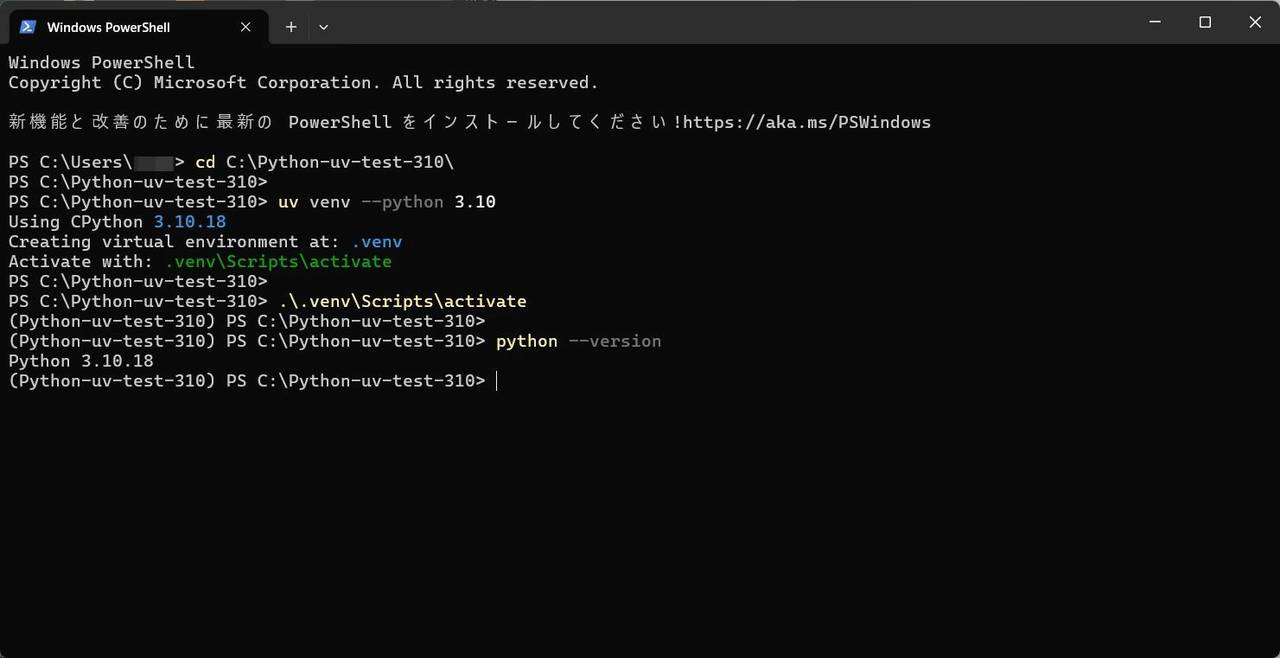
Task: Open the https://aka.ms/PSWindows link
Action: point(807,122)
